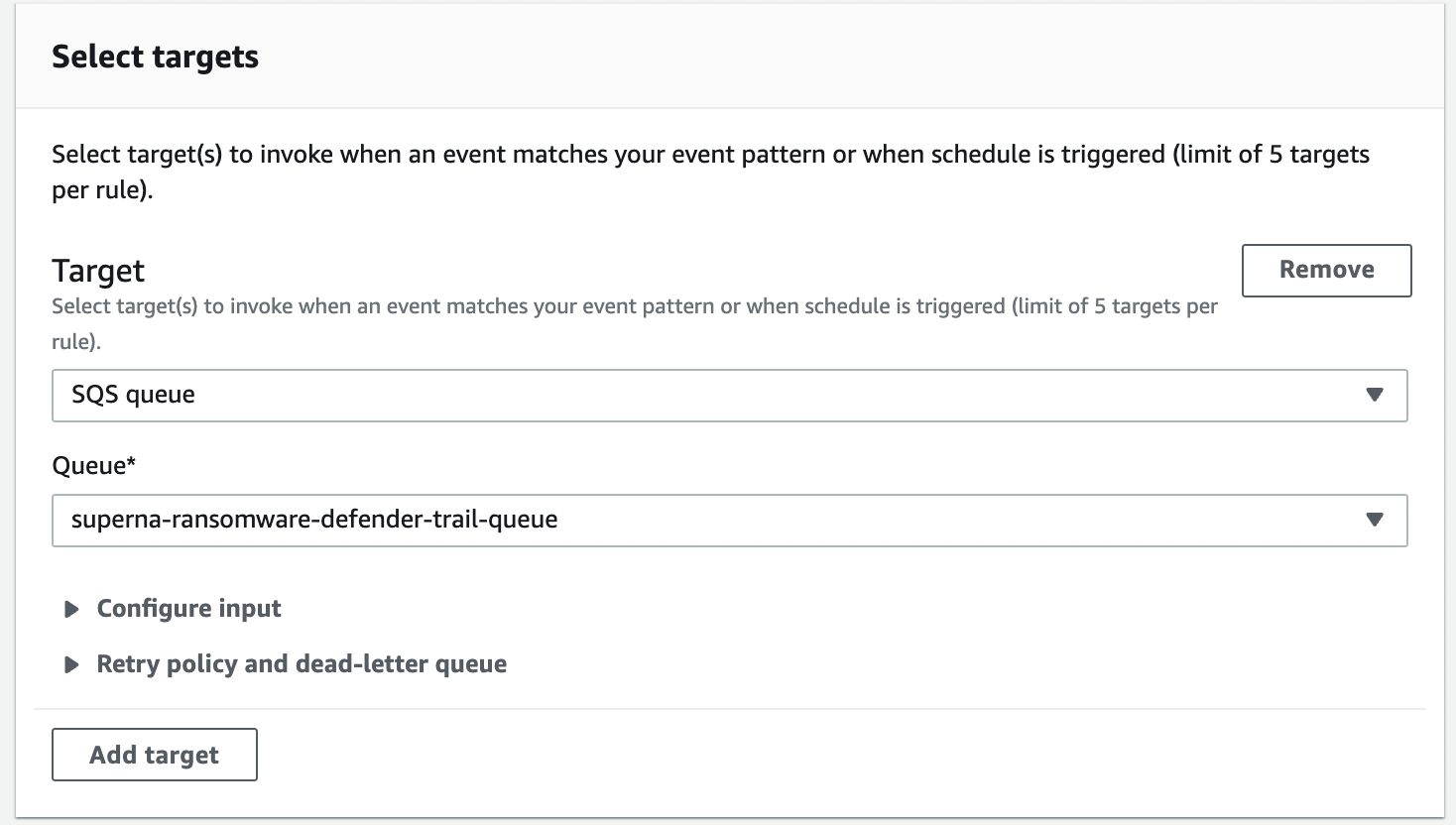Click the Select targets panel heading

tap(155, 58)
